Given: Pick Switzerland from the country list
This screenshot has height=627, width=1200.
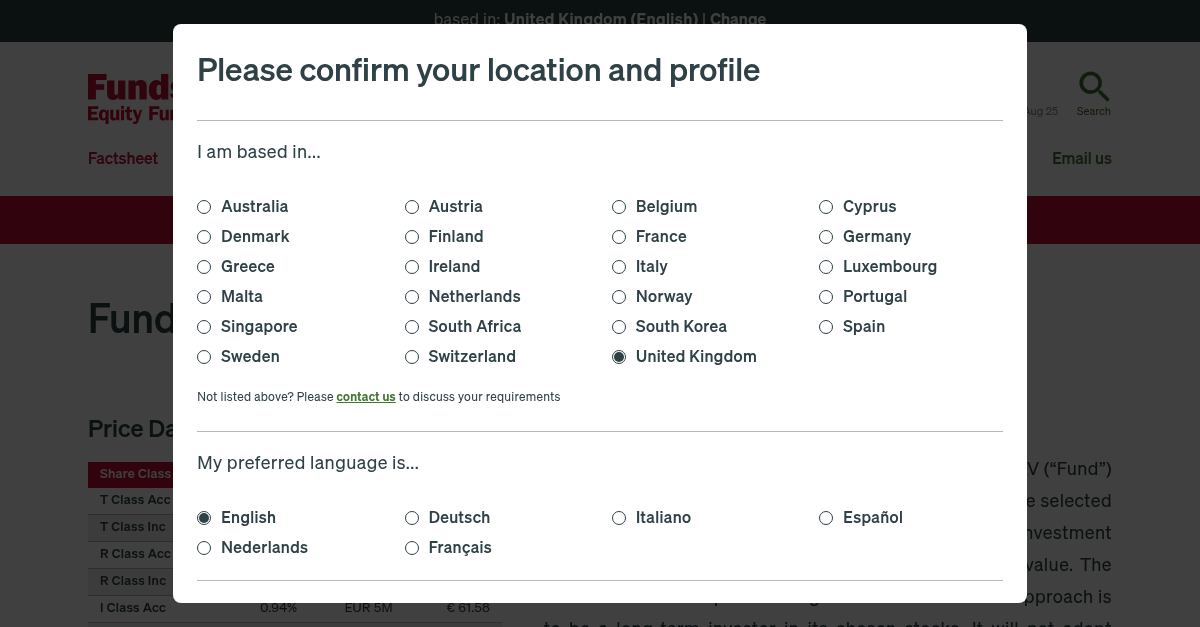Looking at the screenshot, I should [412, 357].
